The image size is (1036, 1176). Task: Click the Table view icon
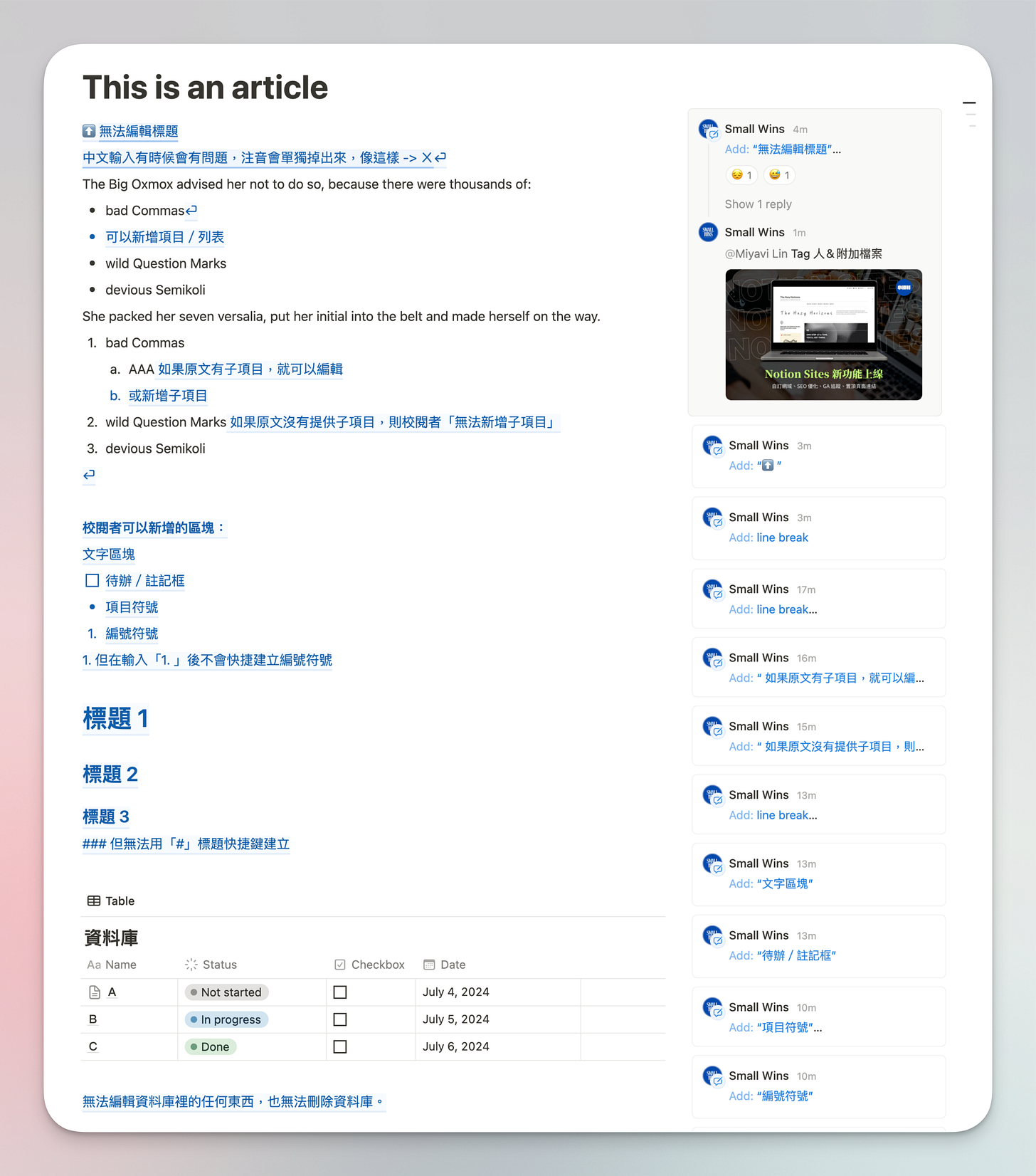[x=94, y=901]
